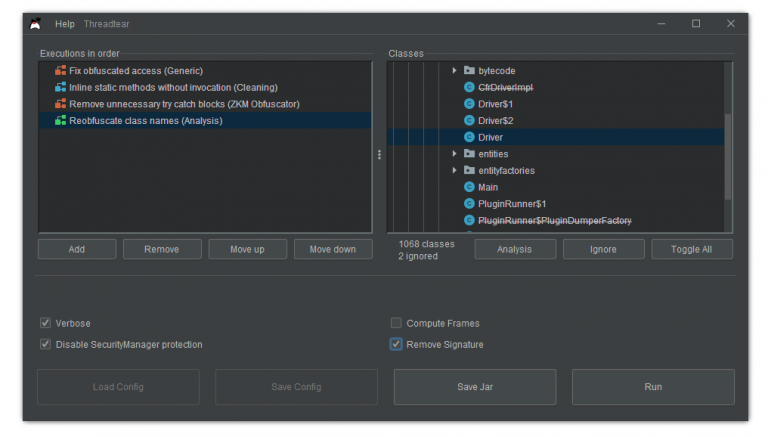Viewport: 768px width, 437px height.
Task: Click the Inline static methods execution icon
Action: pyautogui.click(x=60, y=87)
